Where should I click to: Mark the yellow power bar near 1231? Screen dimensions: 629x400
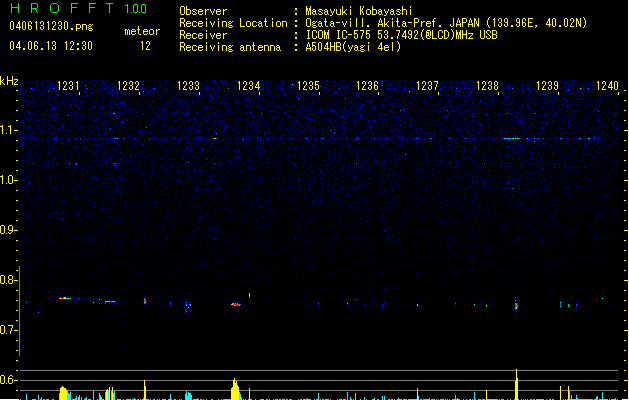point(63,393)
